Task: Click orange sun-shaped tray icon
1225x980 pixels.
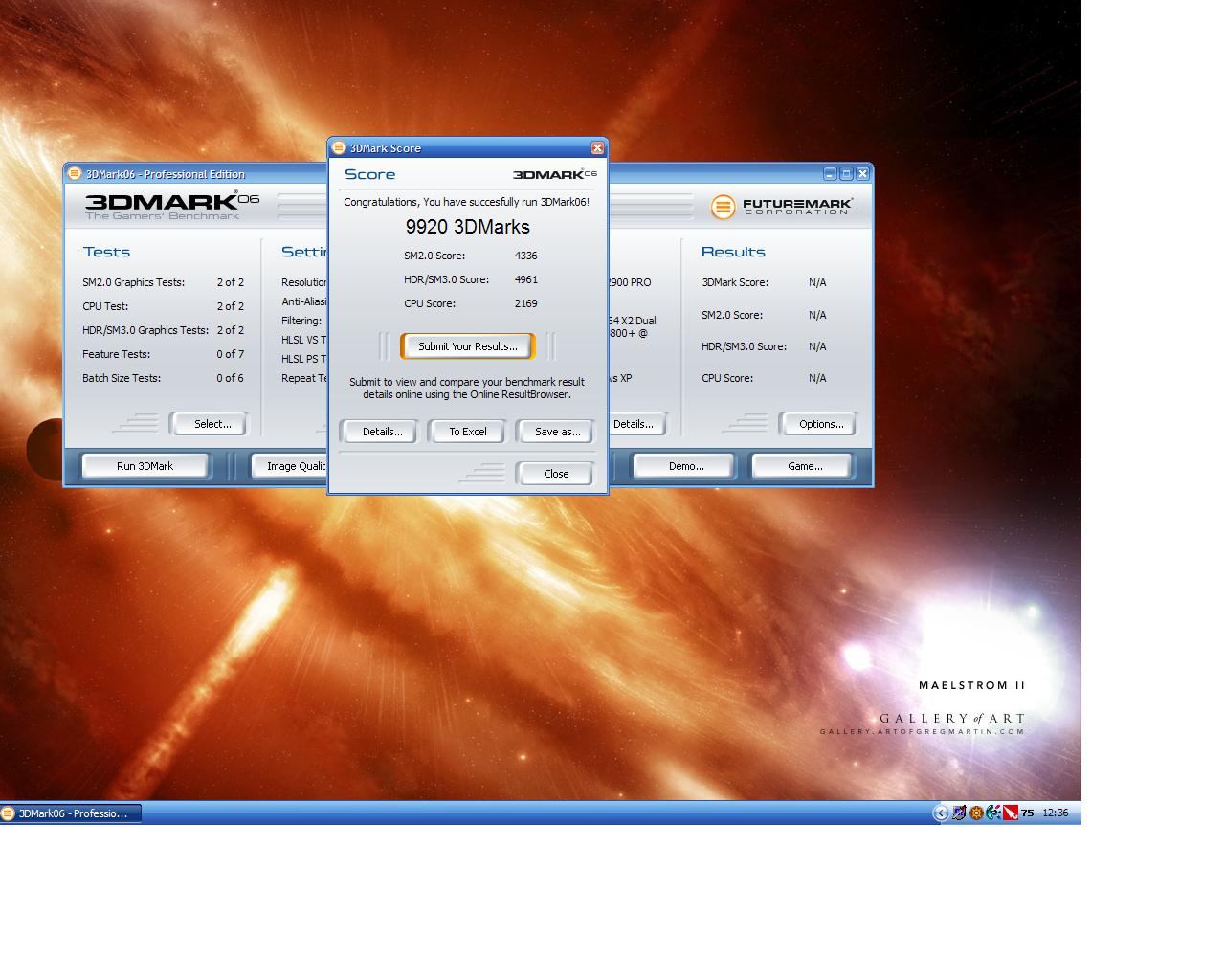Action: [976, 813]
